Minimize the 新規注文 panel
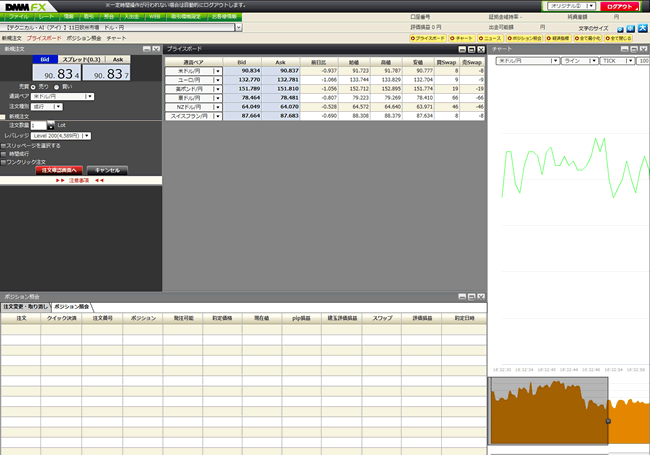Screen dimensions: 650x455 (x=147, y=49)
